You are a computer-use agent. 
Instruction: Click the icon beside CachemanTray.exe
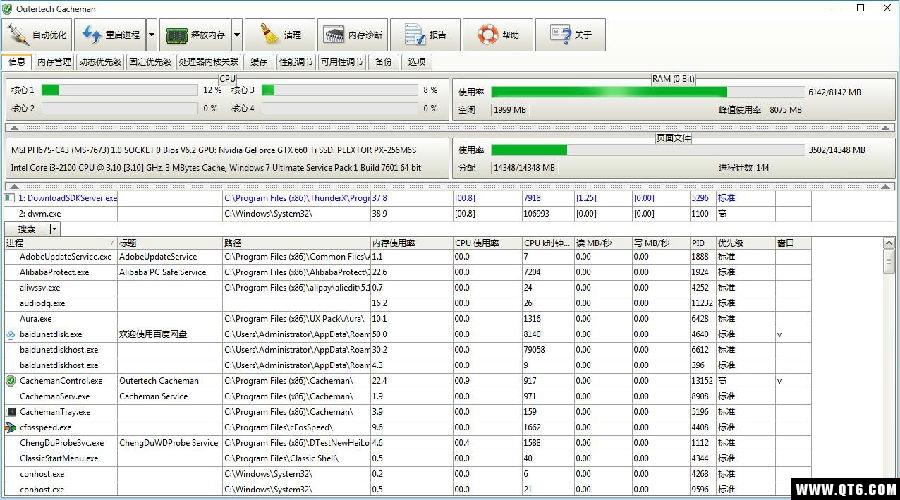[11, 412]
